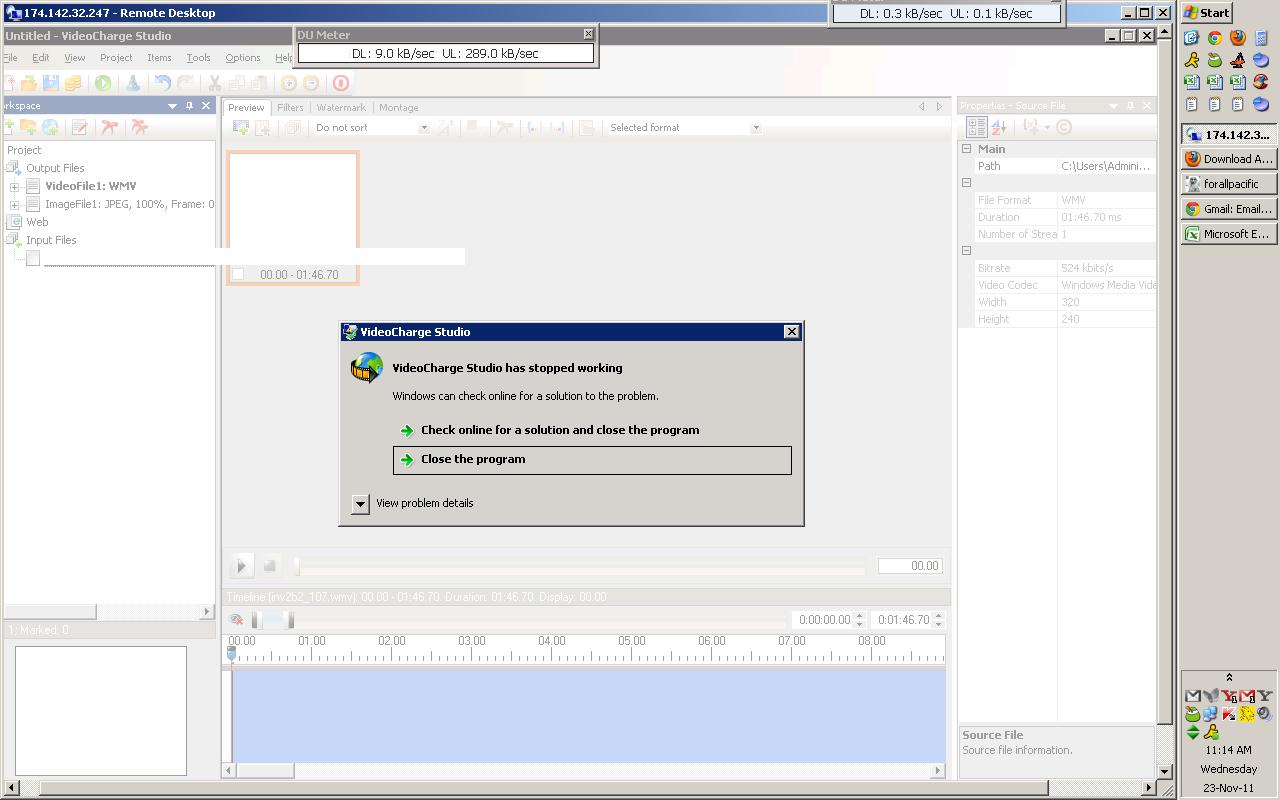Click 'Close the program' in the dialog

[592, 460]
